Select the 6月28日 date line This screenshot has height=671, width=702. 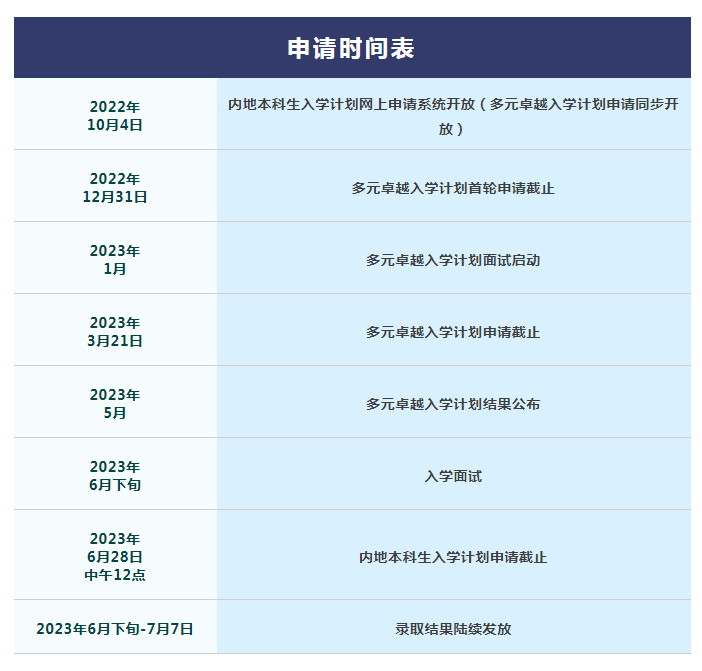tap(115, 557)
